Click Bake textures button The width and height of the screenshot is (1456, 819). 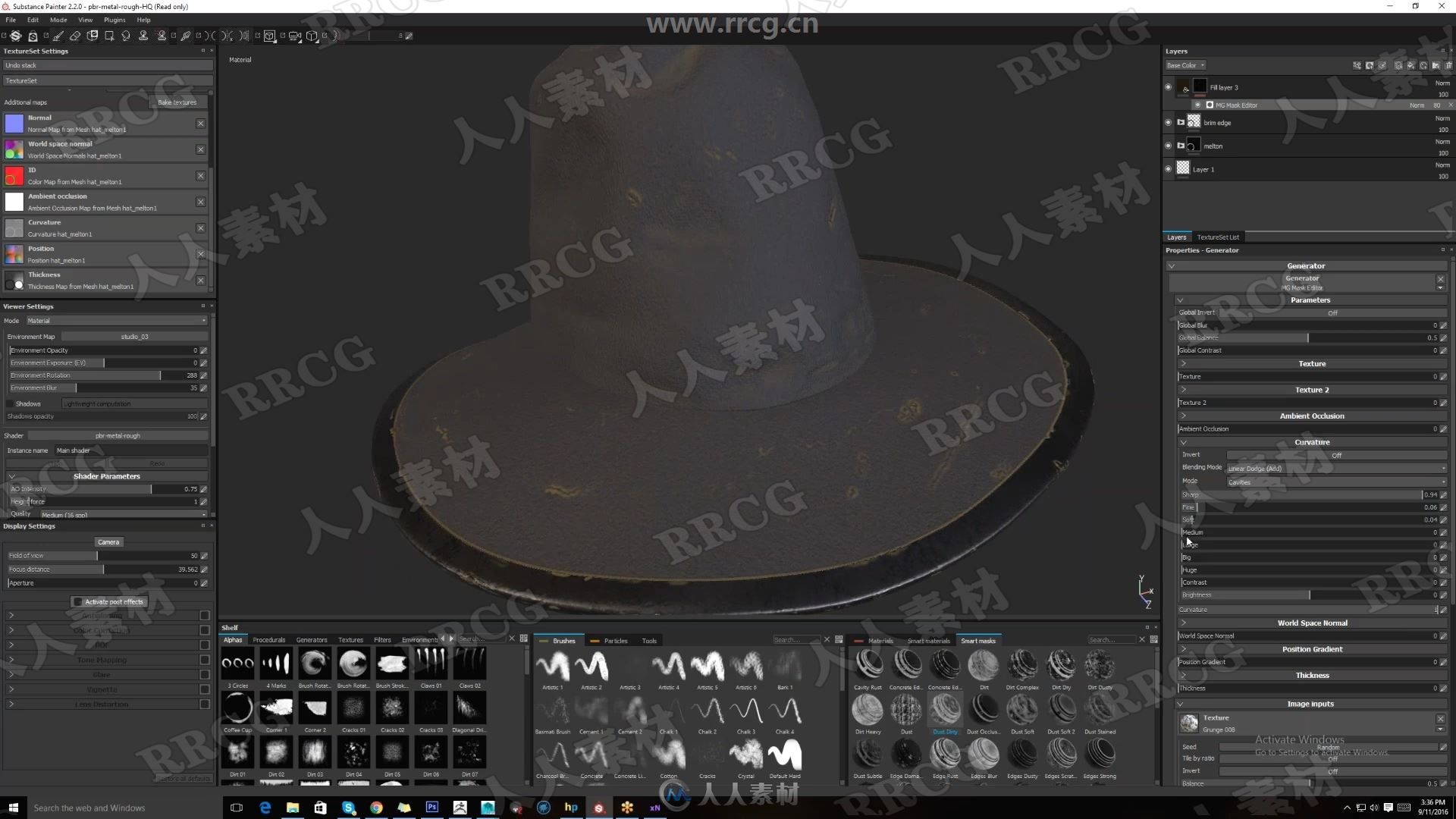pyautogui.click(x=177, y=102)
